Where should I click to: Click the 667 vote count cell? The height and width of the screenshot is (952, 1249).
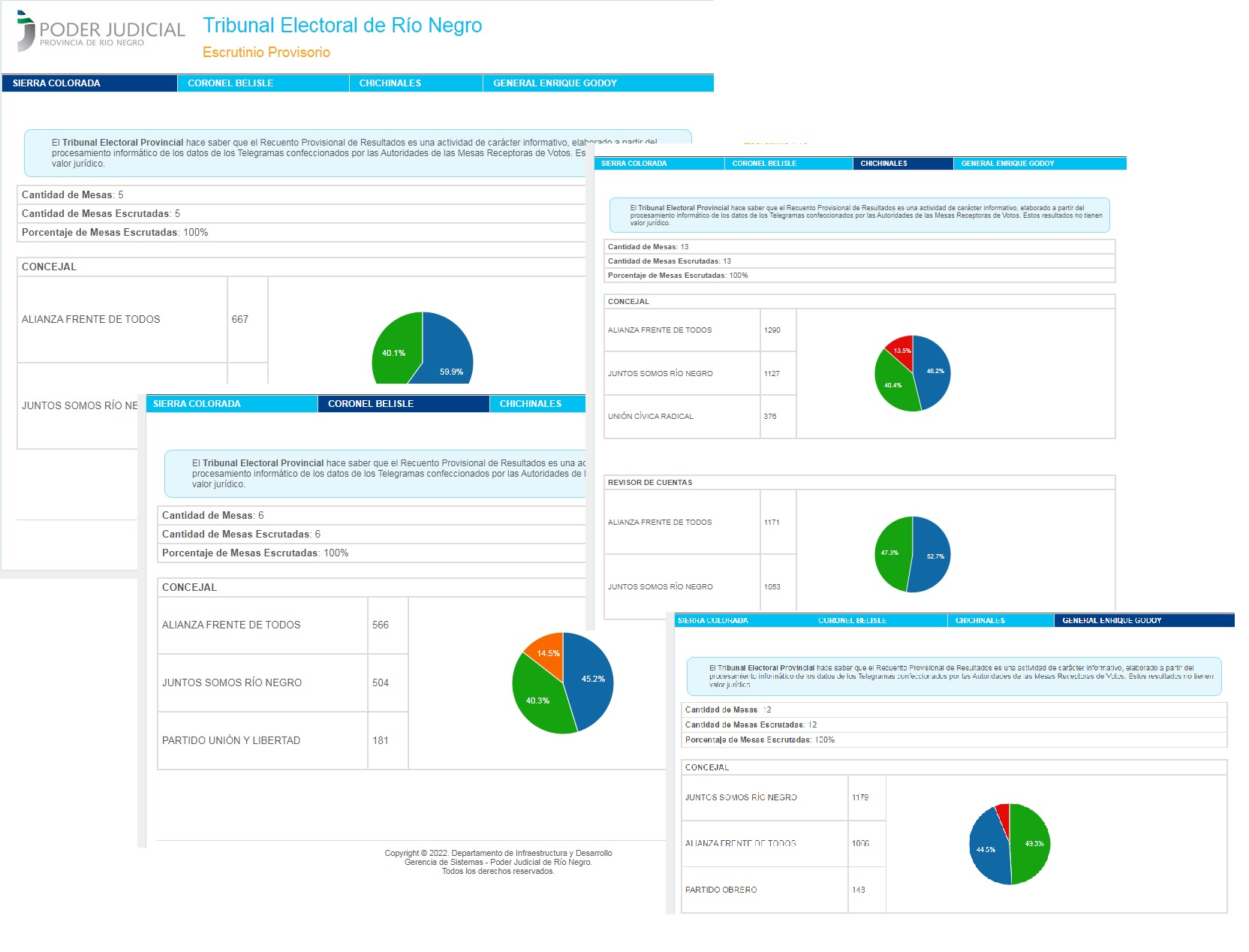(x=240, y=320)
